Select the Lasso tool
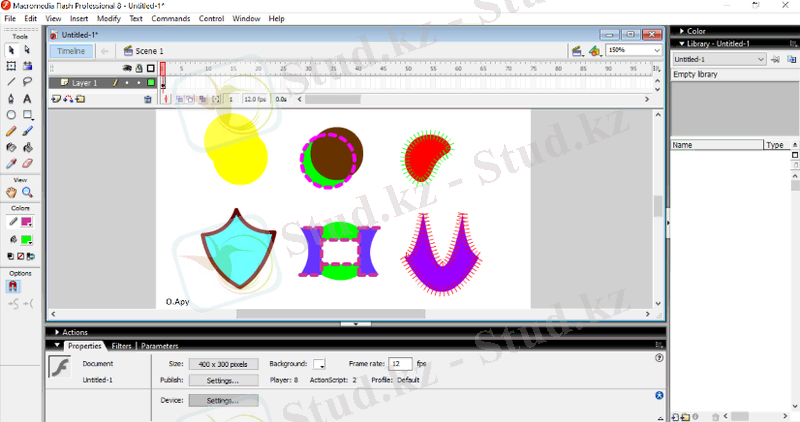 click(x=28, y=82)
